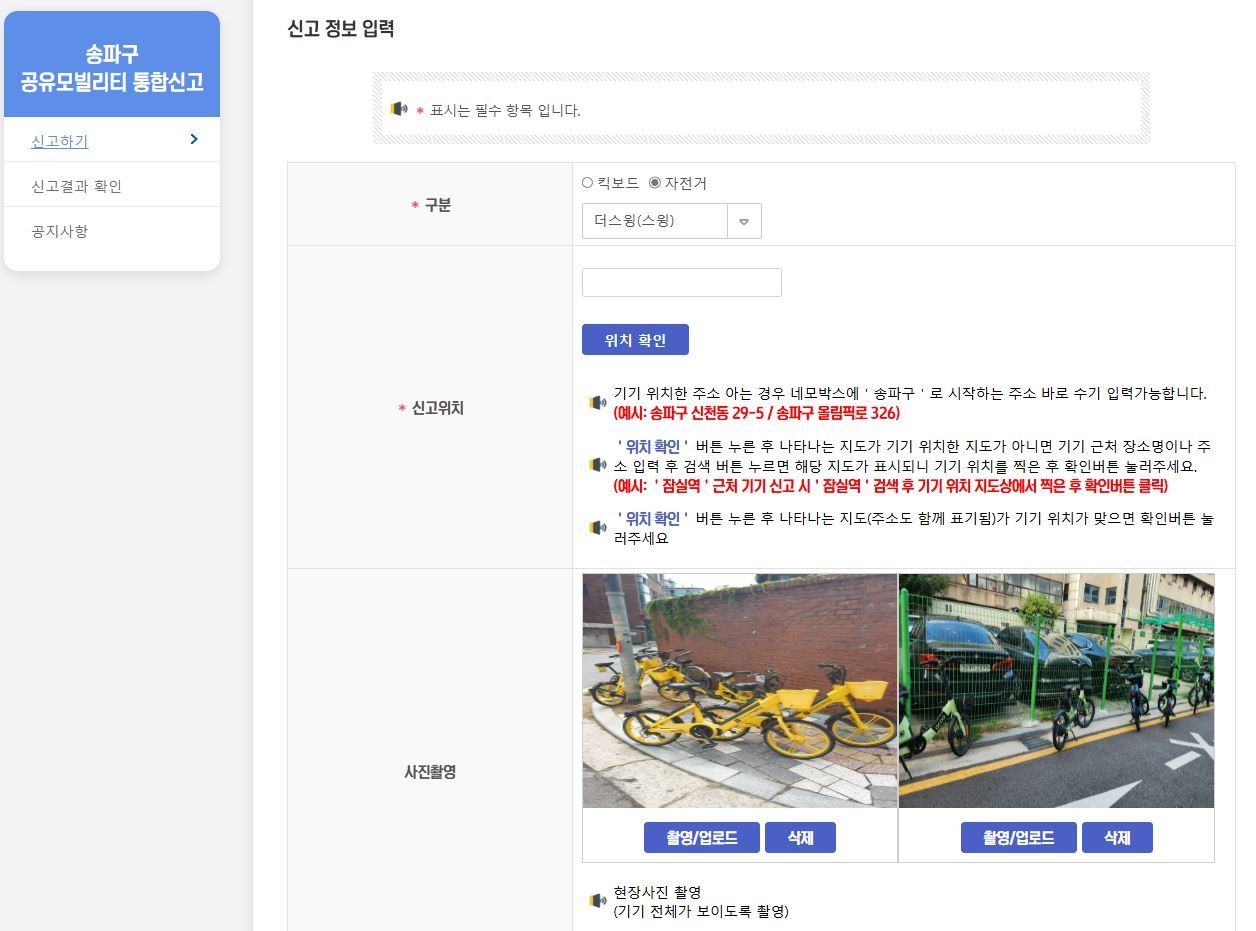Click megaphone icon beside 기기 위치한 주소 text
Image resolution: width=1256 pixels, height=931 pixels.
point(598,403)
